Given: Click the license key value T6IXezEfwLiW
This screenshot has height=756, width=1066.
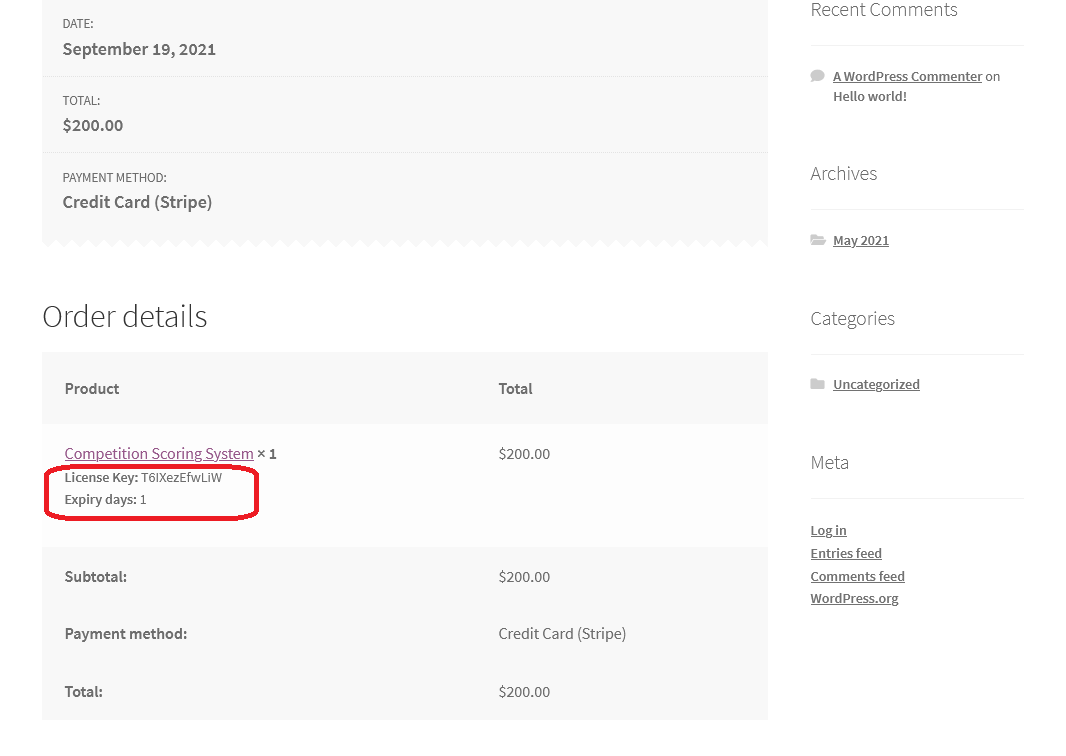Looking at the screenshot, I should [181, 477].
